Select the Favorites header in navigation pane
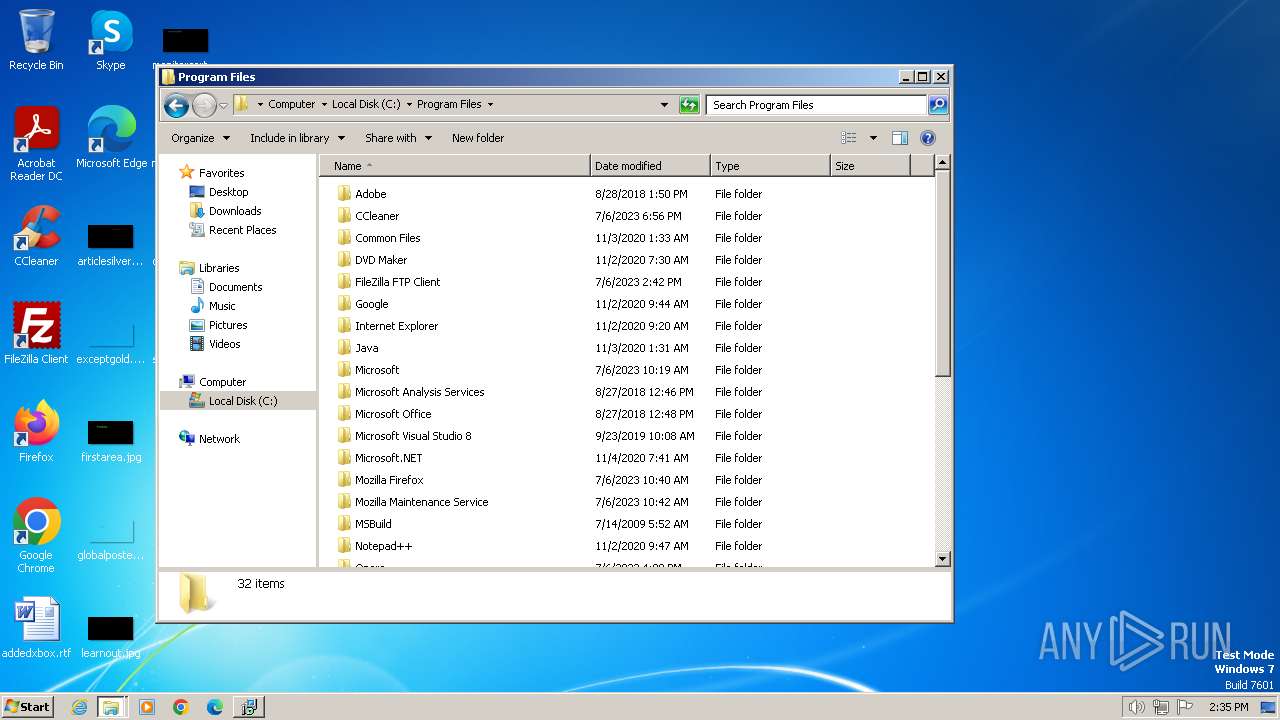 tap(221, 173)
